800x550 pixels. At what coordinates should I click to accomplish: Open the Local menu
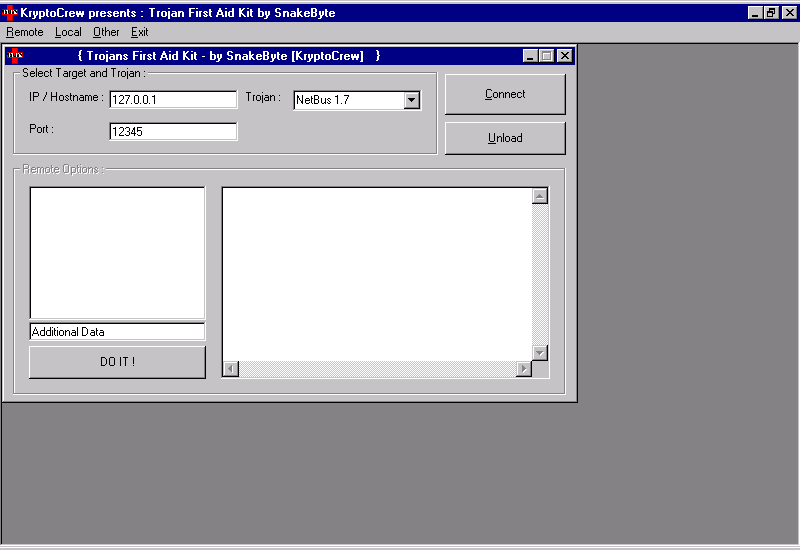68,32
